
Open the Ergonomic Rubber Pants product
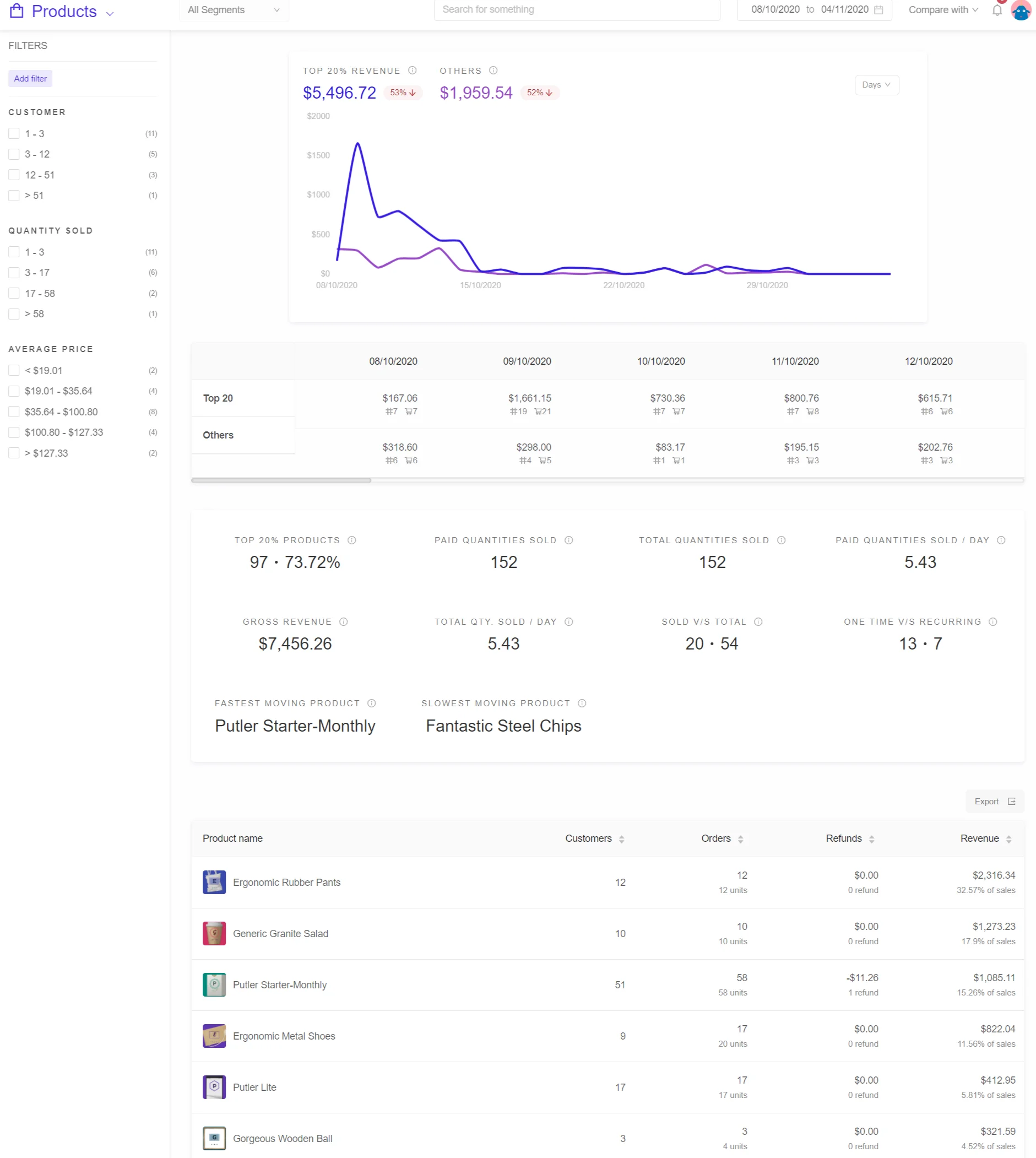coord(286,883)
